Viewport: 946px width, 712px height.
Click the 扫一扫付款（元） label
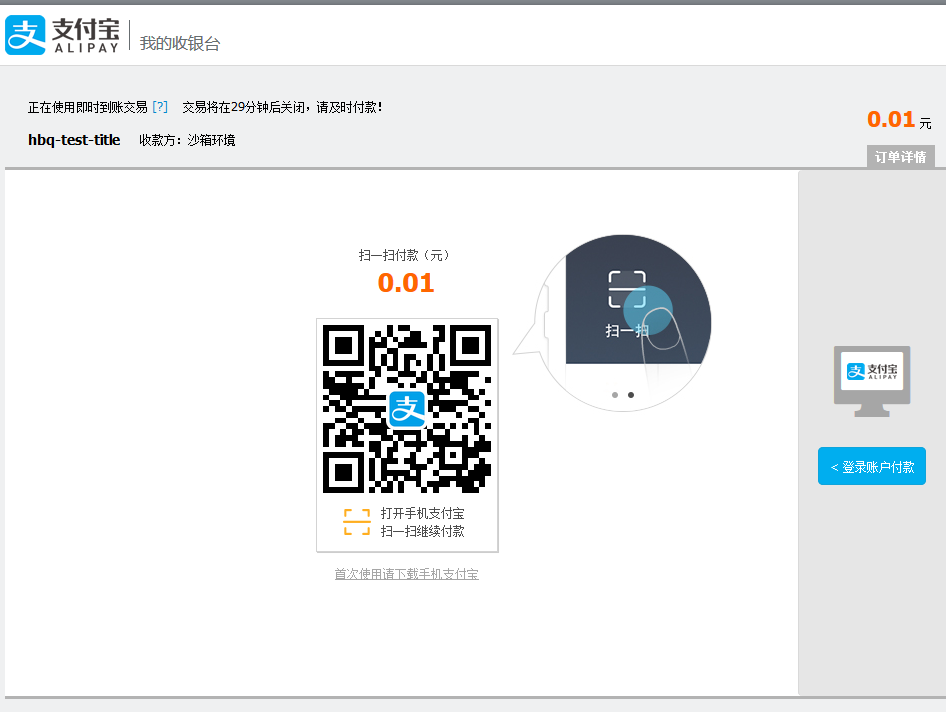pos(404,255)
